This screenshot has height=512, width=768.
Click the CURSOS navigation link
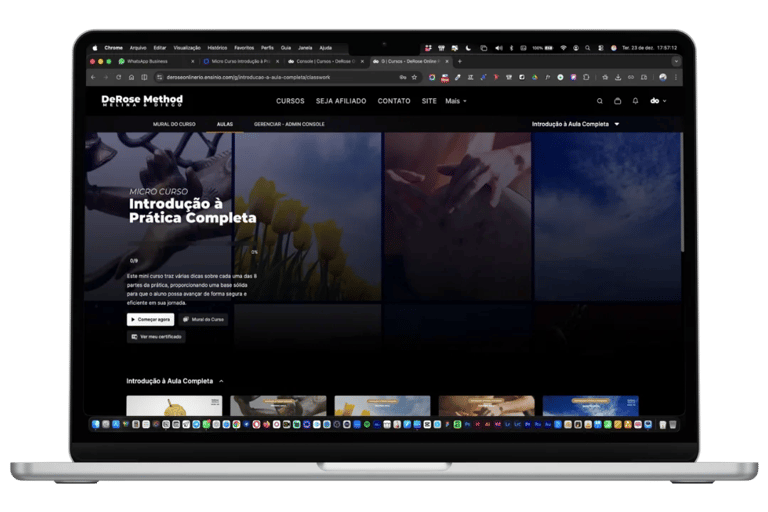290,101
